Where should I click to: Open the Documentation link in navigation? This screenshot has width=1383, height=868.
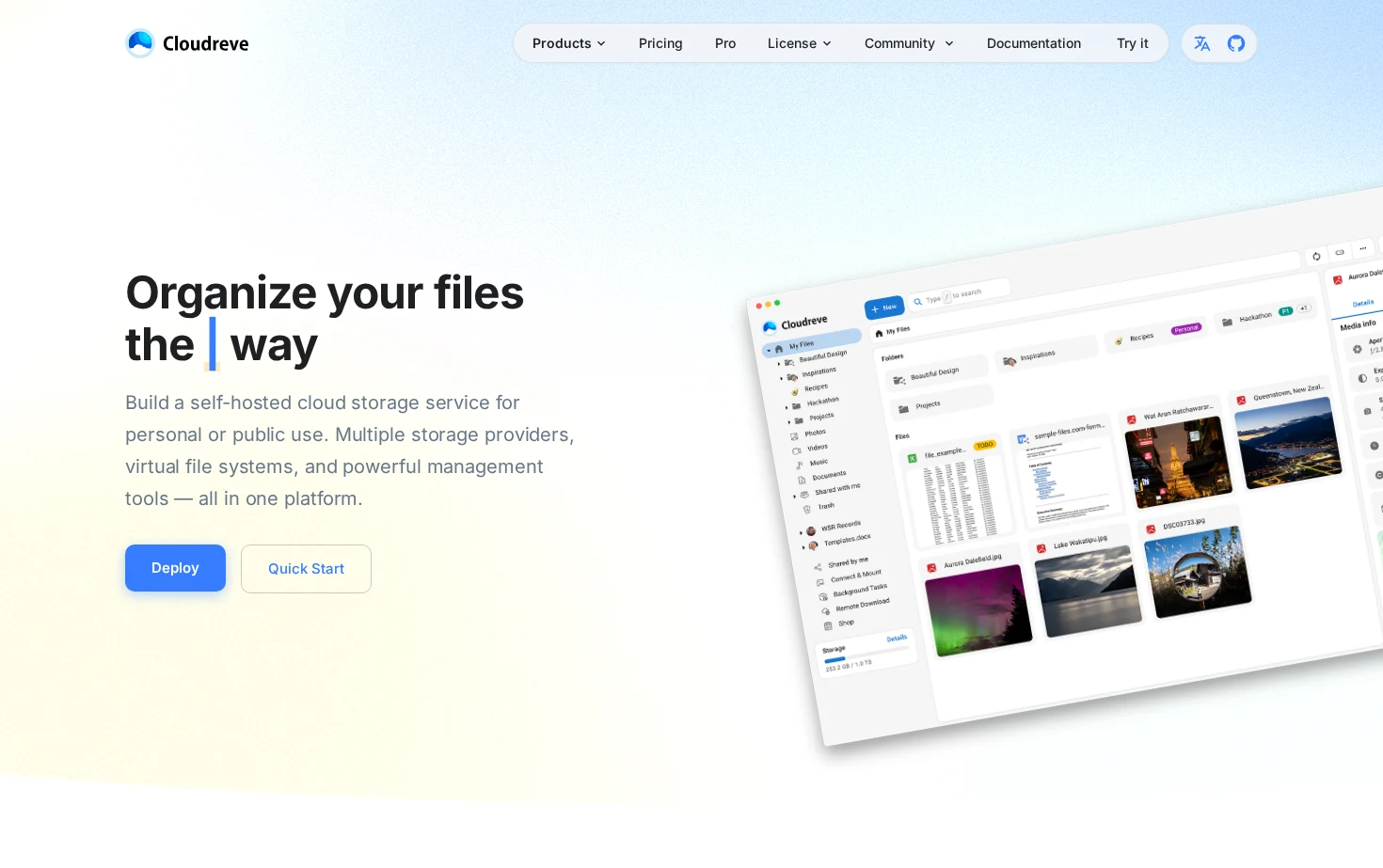click(x=1034, y=43)
